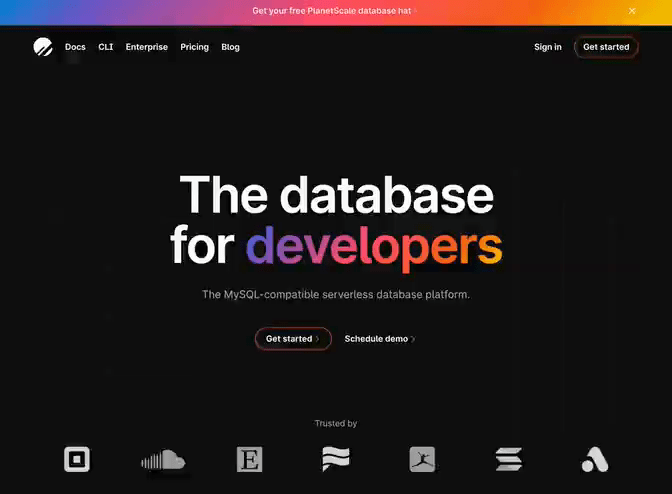The width and height of the screenshot is (672, 494).
Task: Click the Square company logo
Action: [77, 459]
